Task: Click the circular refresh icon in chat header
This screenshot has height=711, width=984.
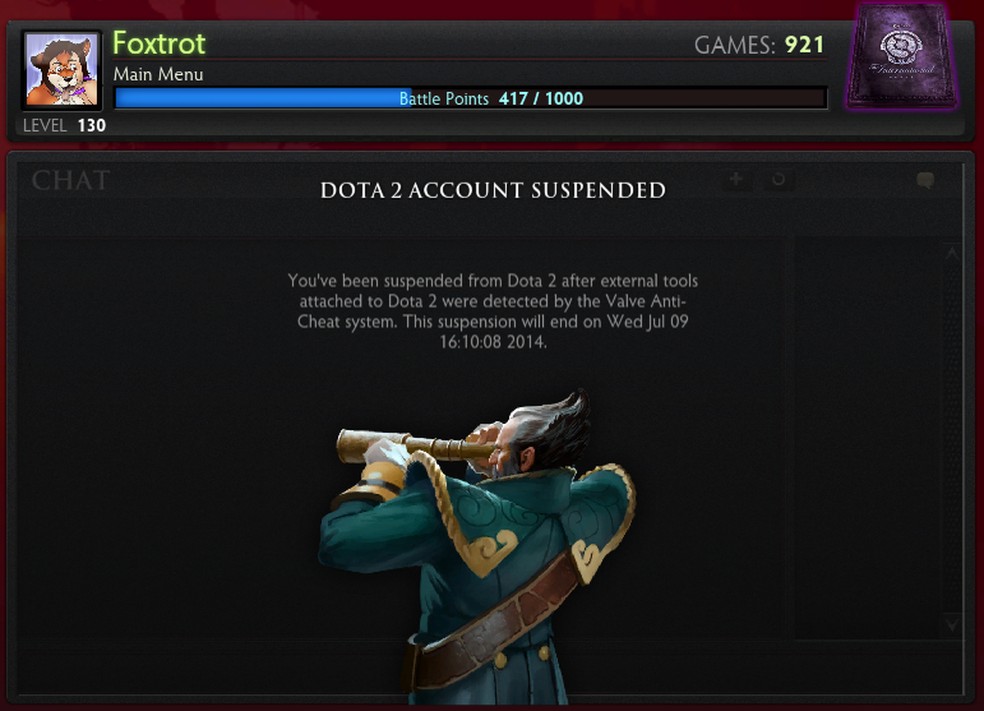Action: [x=778, y=179]
